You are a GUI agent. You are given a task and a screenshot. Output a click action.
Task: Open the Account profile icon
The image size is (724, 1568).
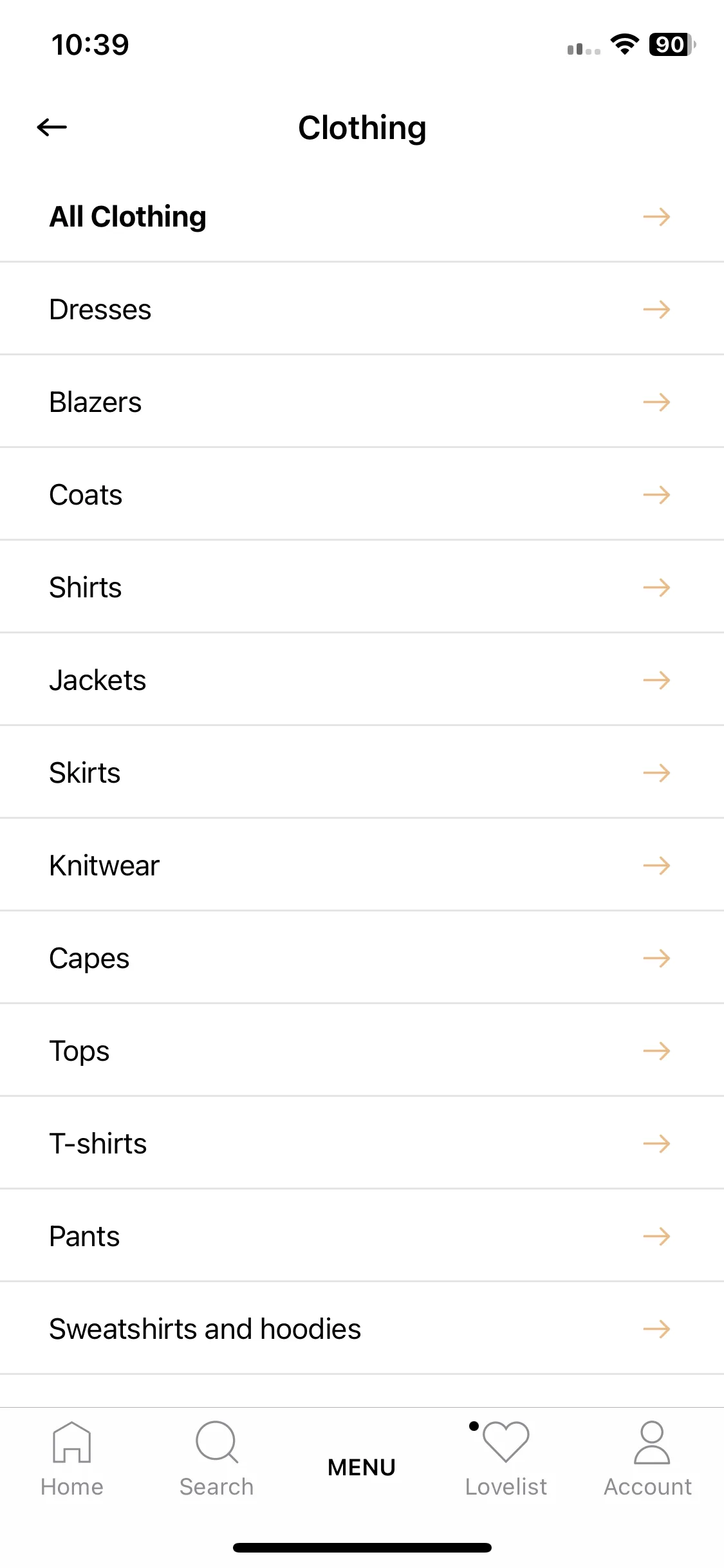(652, 1442)
